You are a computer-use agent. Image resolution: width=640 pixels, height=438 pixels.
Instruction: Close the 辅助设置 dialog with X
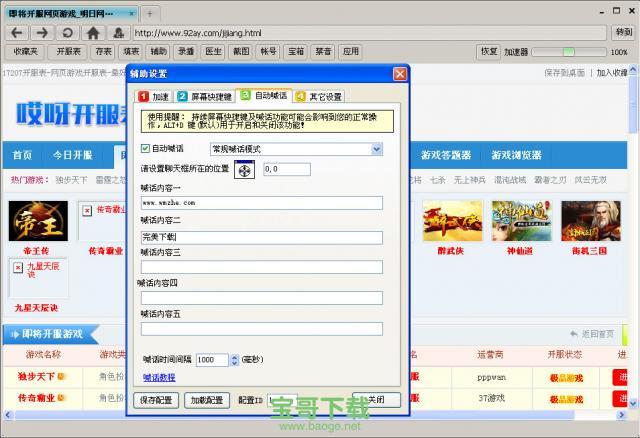pos(400,74)
